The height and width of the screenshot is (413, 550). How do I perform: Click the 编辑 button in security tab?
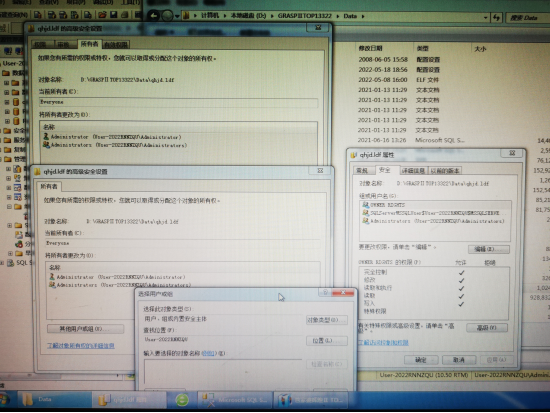[x=489, y=249]
